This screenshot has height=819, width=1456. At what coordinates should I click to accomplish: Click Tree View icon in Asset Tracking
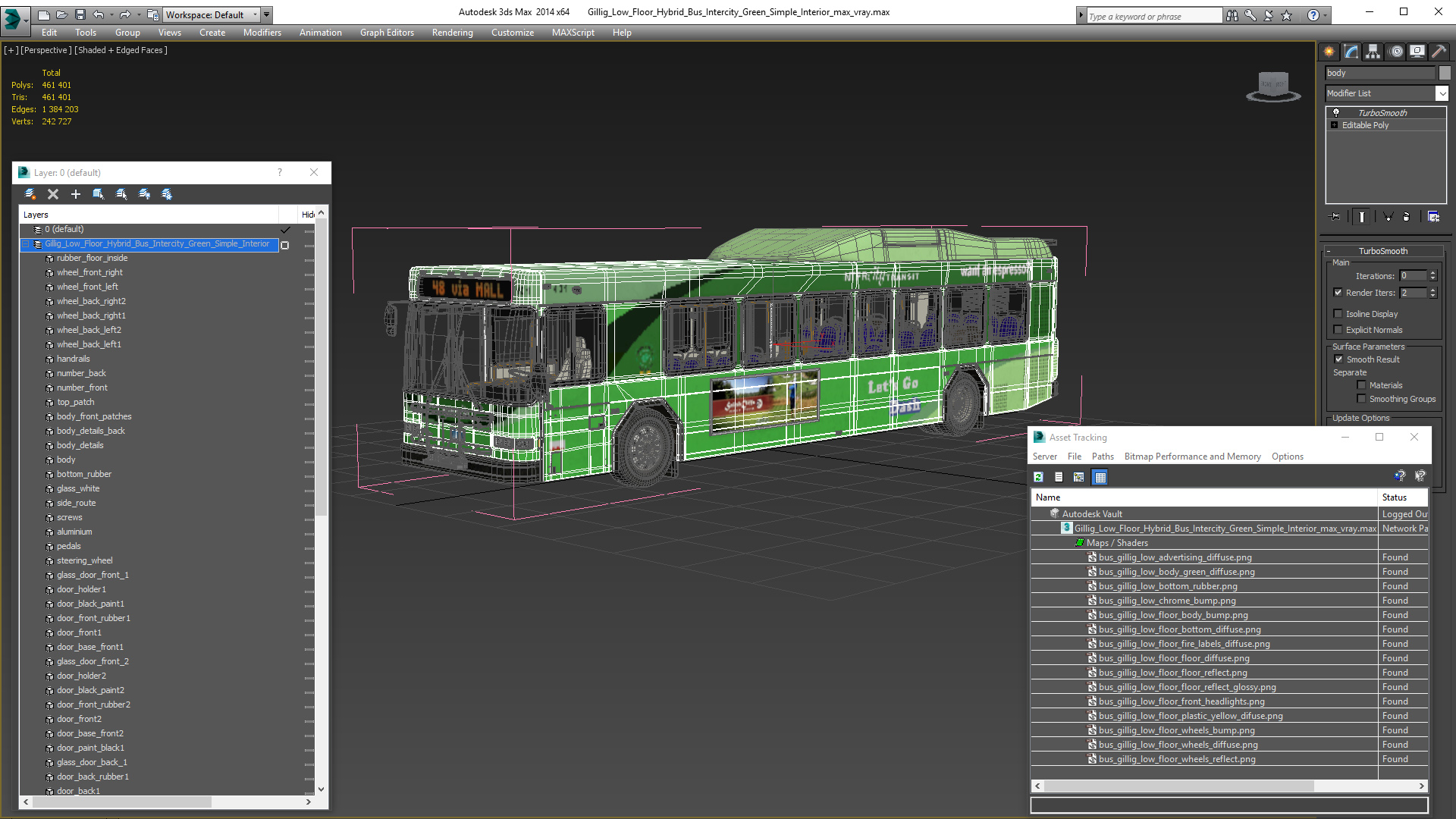click(x=1079, y=477)
